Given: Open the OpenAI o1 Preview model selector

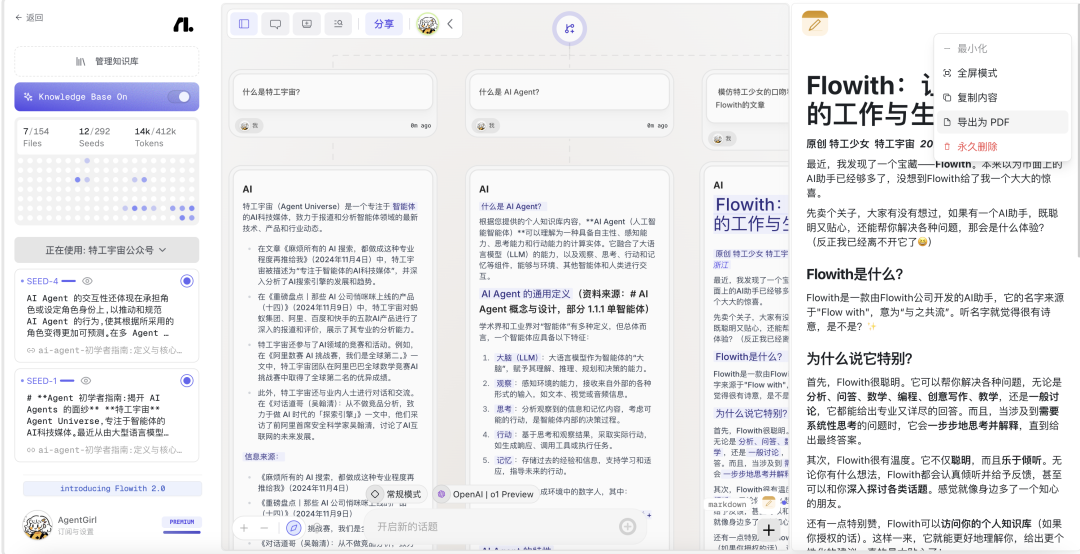Looking at the screenshot, I should coord(485,494).
